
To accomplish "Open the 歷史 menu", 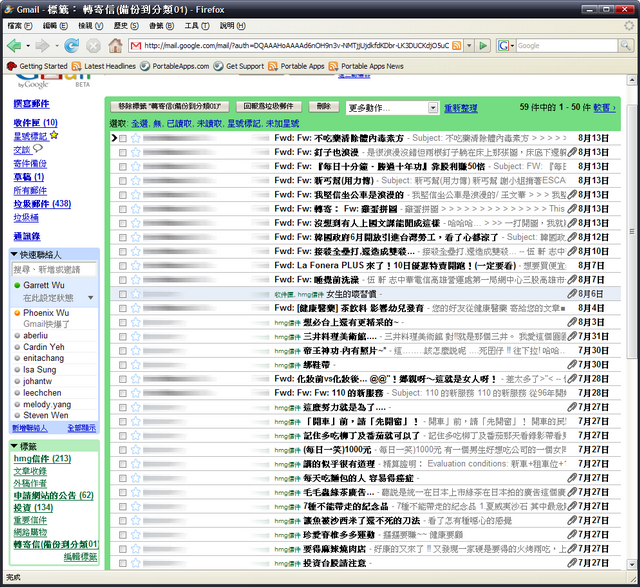I will coord(126,26).
